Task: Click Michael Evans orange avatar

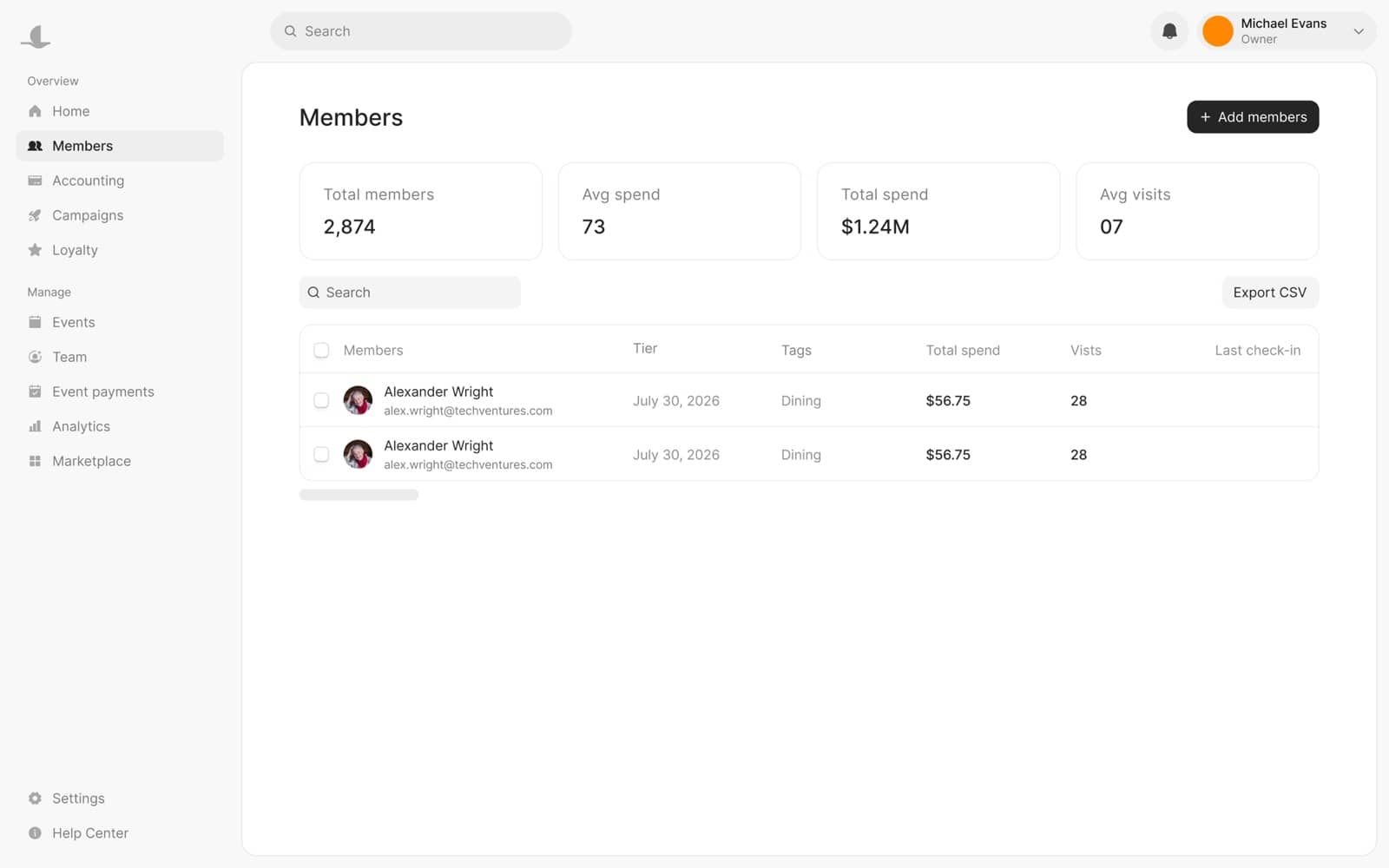Action: [x=1217, y=31]
